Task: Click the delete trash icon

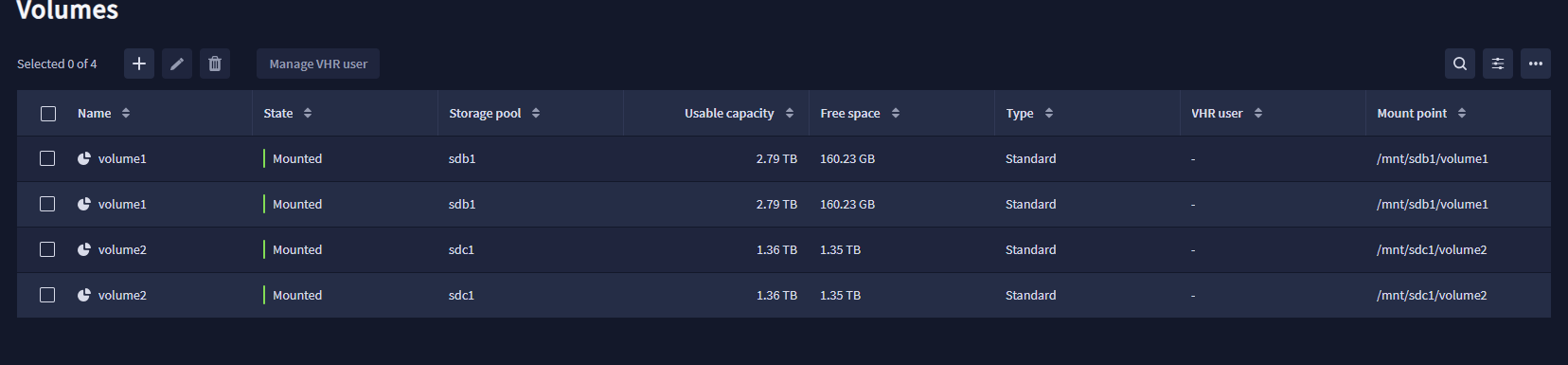Action: [x=215, y=64]
